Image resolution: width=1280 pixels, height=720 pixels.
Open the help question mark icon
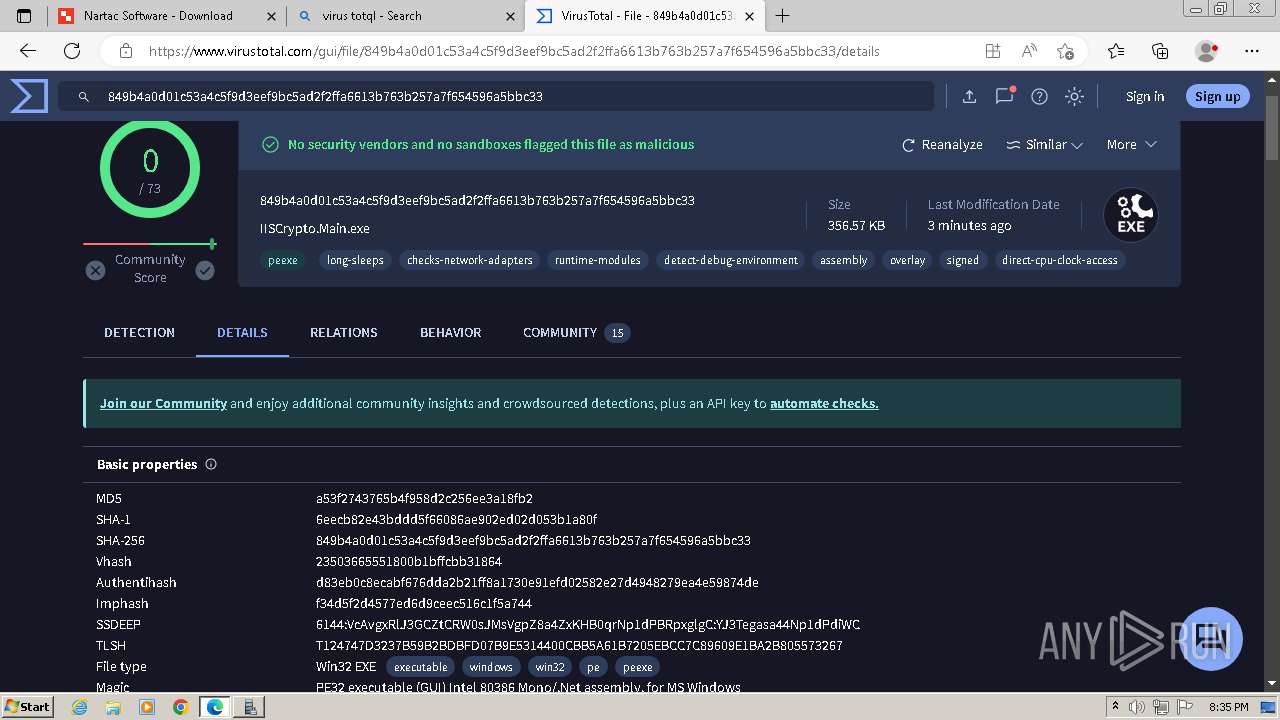tap(1039, 96)
